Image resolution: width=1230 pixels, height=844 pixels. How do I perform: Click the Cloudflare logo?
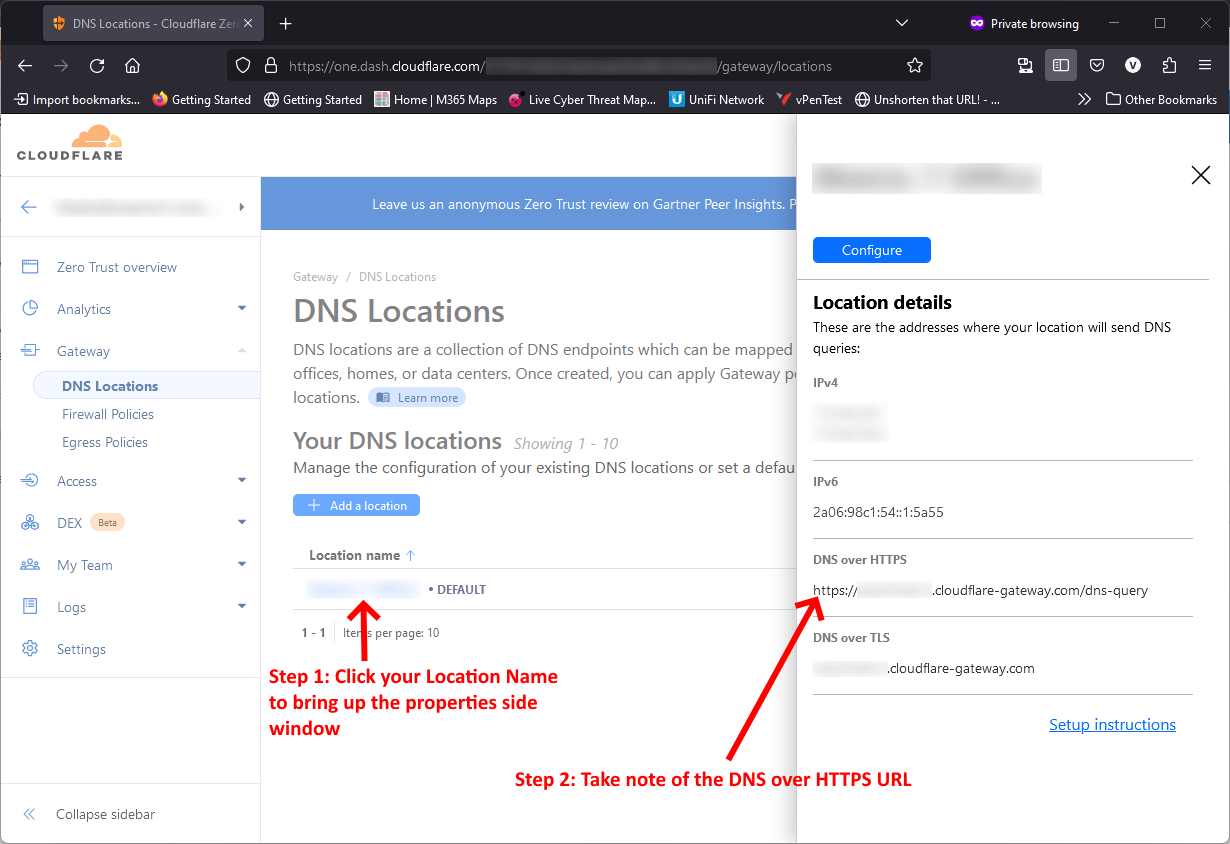69,142
